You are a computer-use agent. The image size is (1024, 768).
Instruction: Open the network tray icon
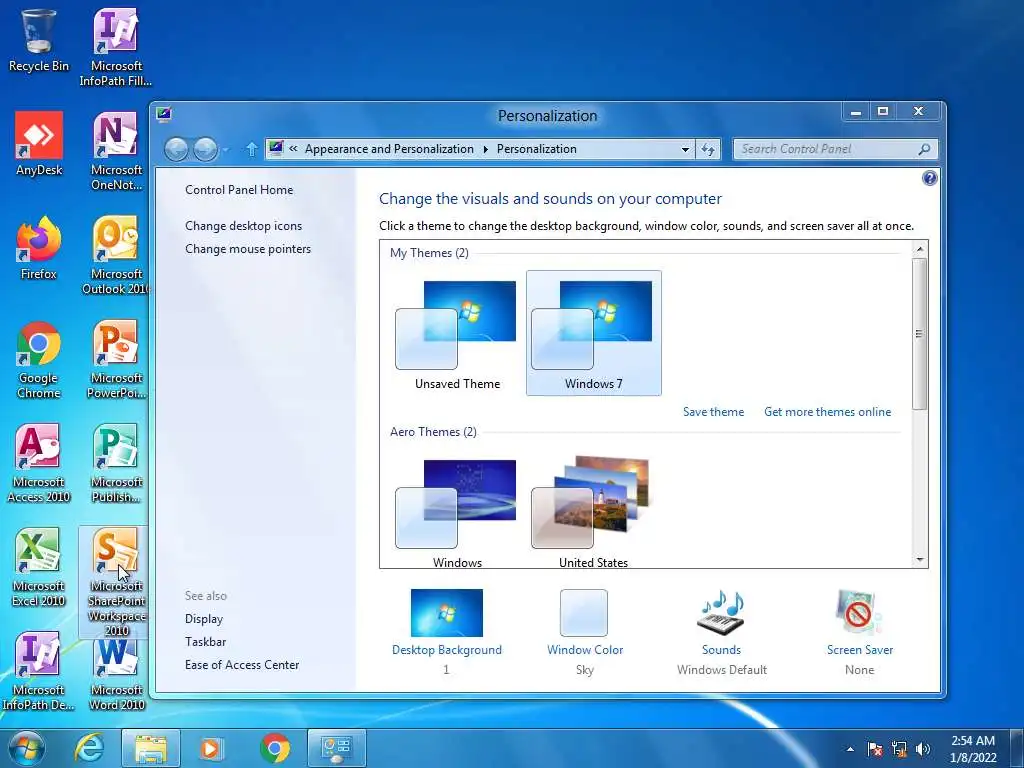tap(899, 749)
